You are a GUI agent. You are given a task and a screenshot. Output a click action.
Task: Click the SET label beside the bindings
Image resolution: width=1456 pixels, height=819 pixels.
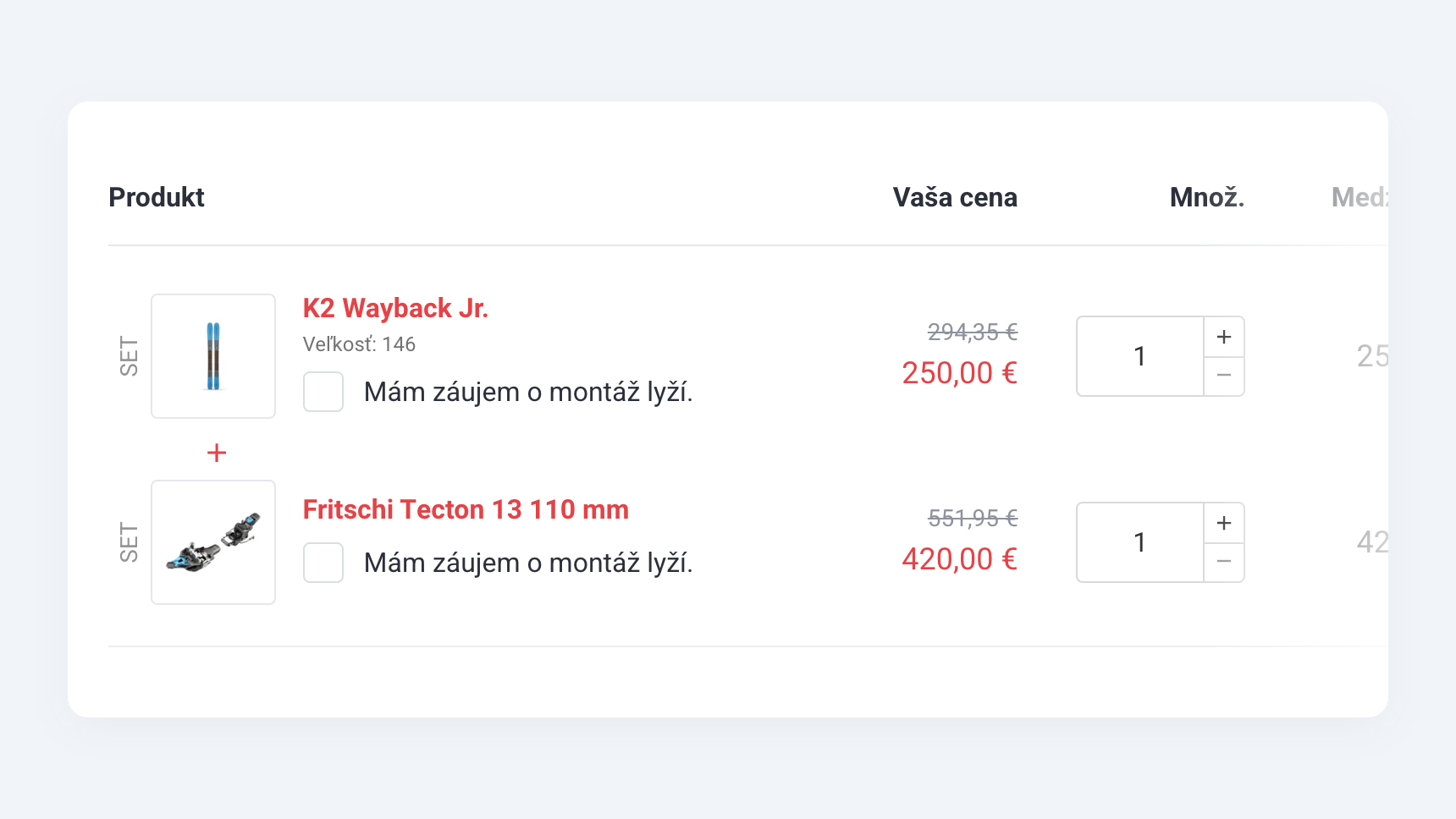[129, 542]
